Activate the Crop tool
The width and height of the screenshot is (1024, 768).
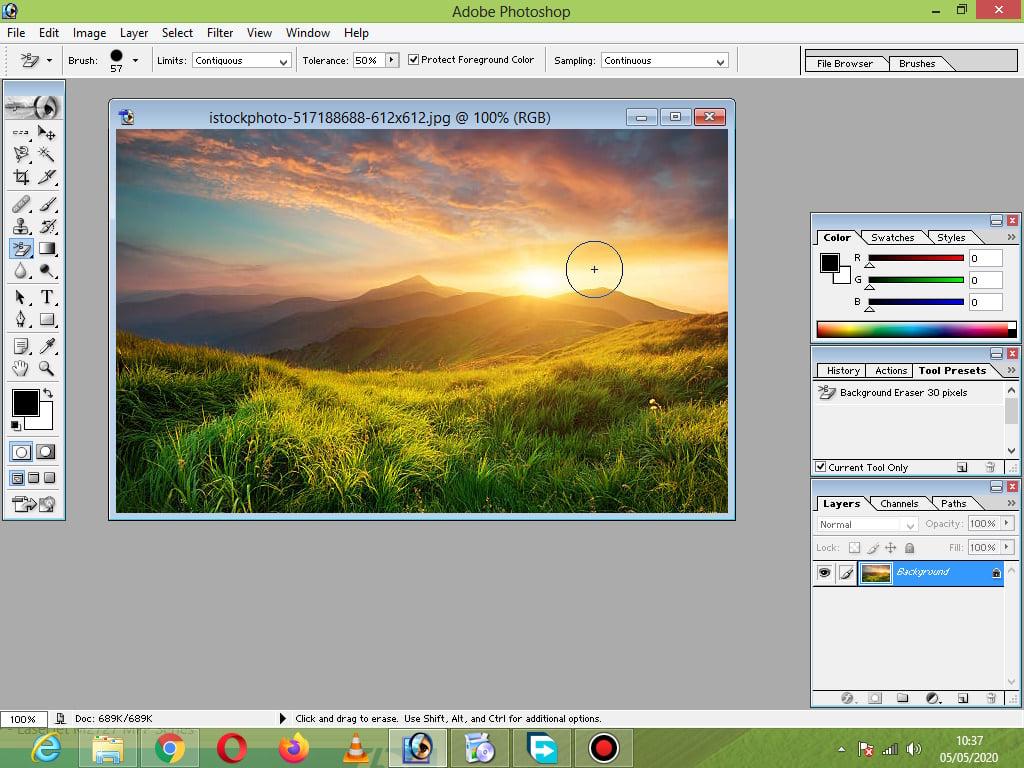click(x=20, y=178)
